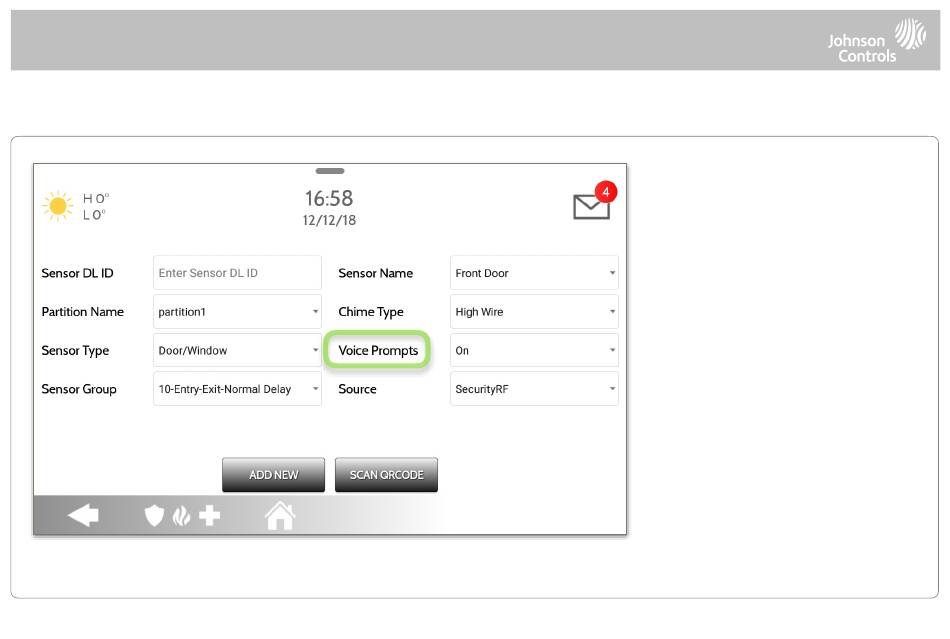Tap the fire flame emergency icon
The image size is (950, 639).
pyautogui.click(x=181, y=516)
